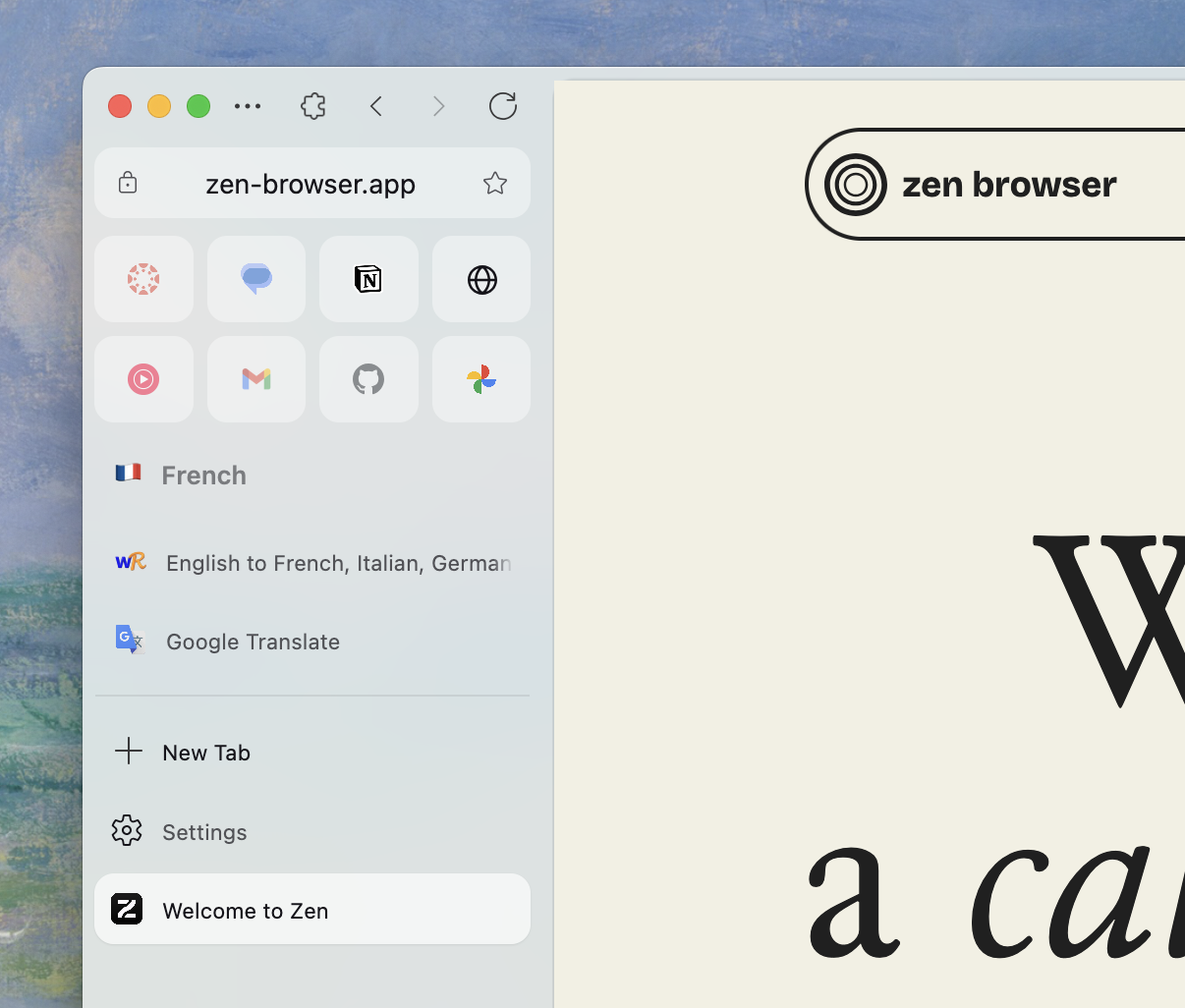
Task: Click the French flag icon
Action: pos(128,474)
